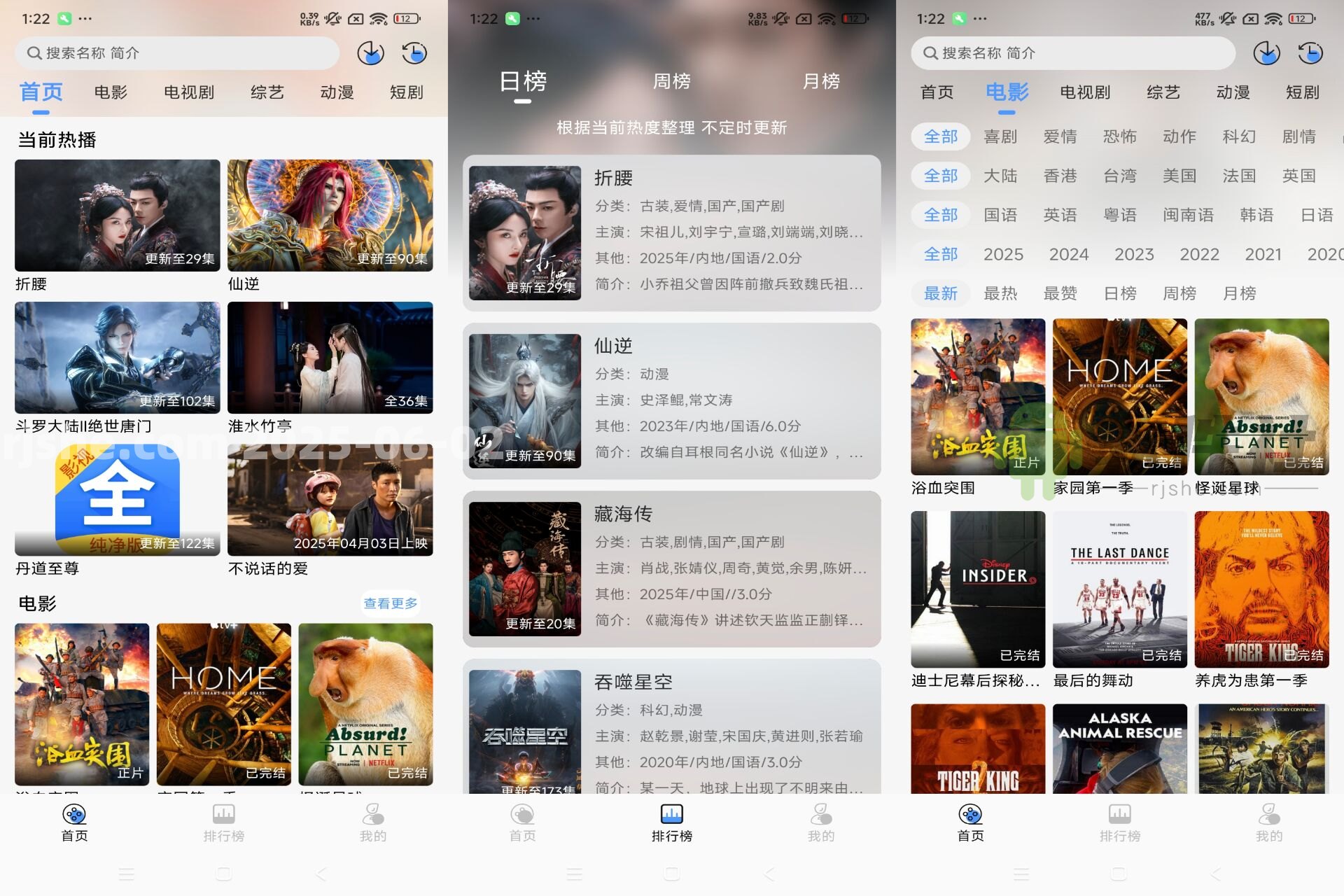Select the 喜剧 genre filter
The height and width of the screenshot is (896, 1344).
(1001, 136)
